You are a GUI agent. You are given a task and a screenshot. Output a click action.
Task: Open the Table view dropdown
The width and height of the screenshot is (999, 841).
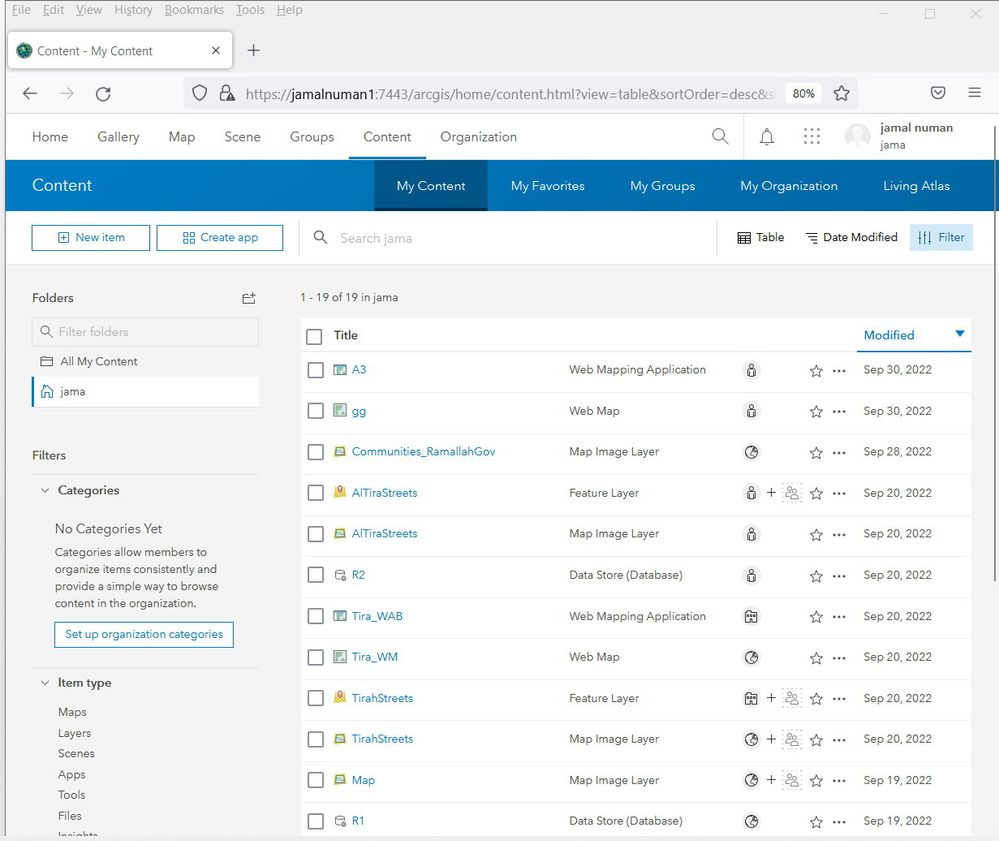pyautogui.click(x=761, y=238)
